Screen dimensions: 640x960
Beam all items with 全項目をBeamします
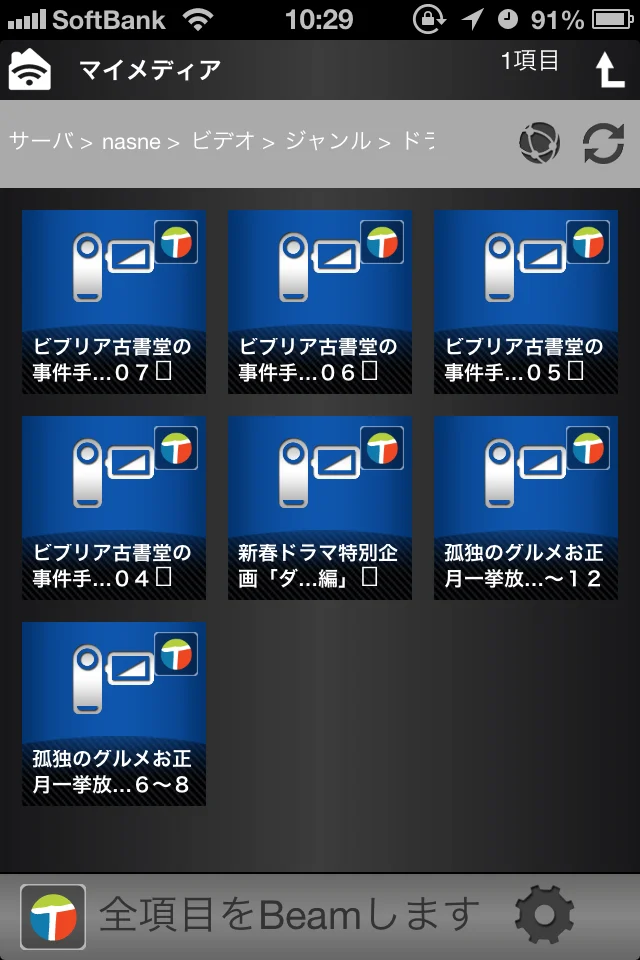pyautogui.click(x=289, y=915)
